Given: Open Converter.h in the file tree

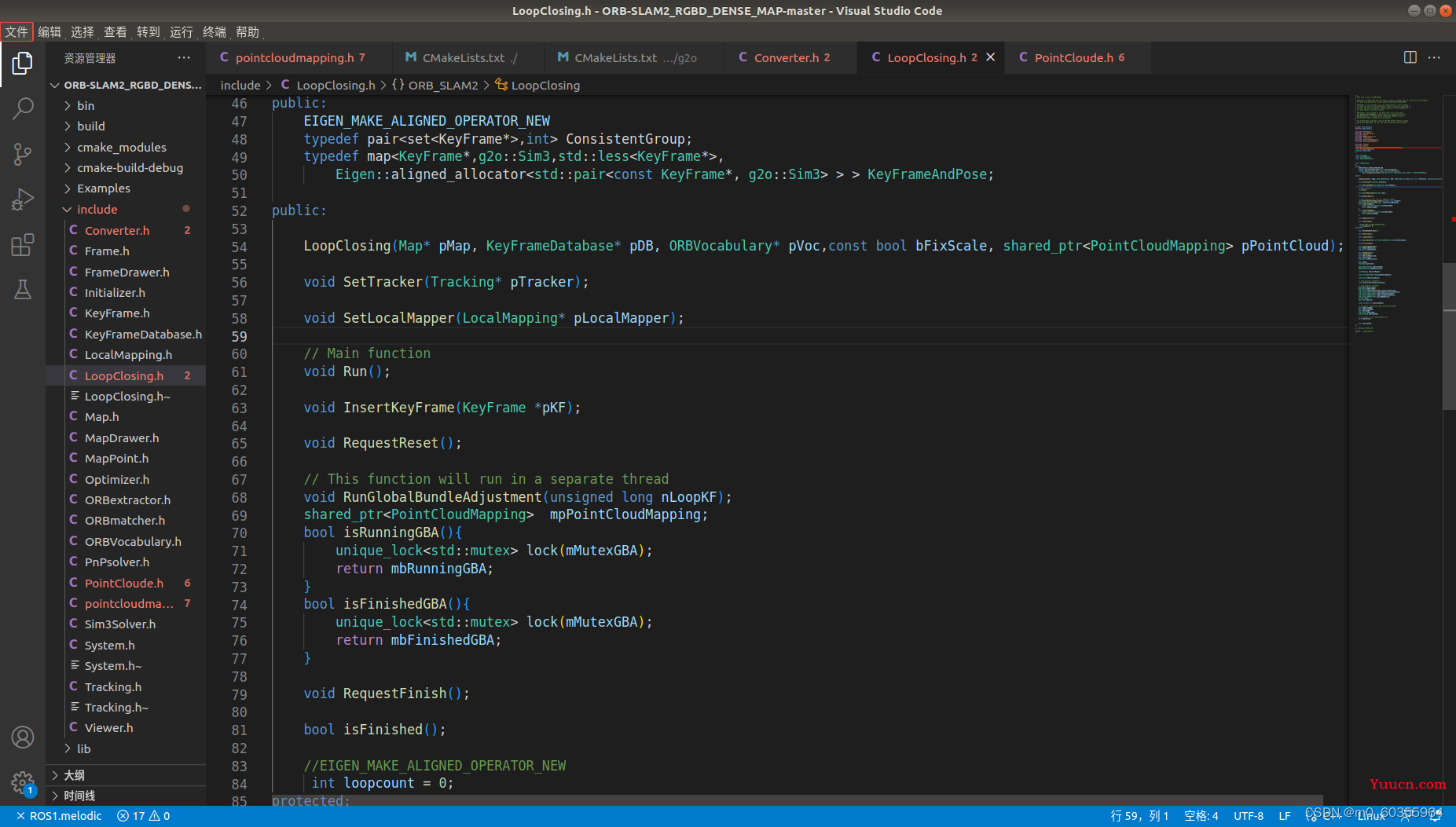Looking at the screenshot, I should (126, 230).
